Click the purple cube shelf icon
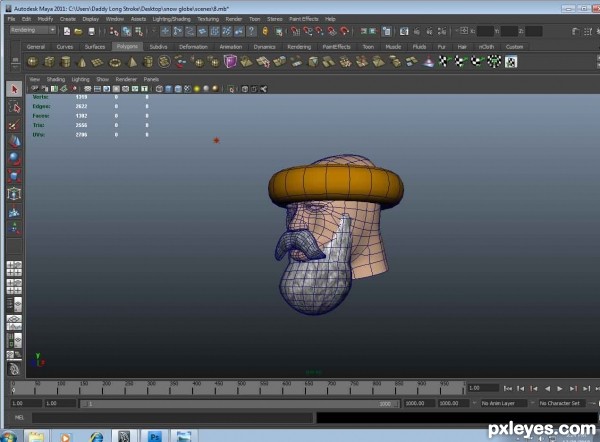 (x=230, y=62)
